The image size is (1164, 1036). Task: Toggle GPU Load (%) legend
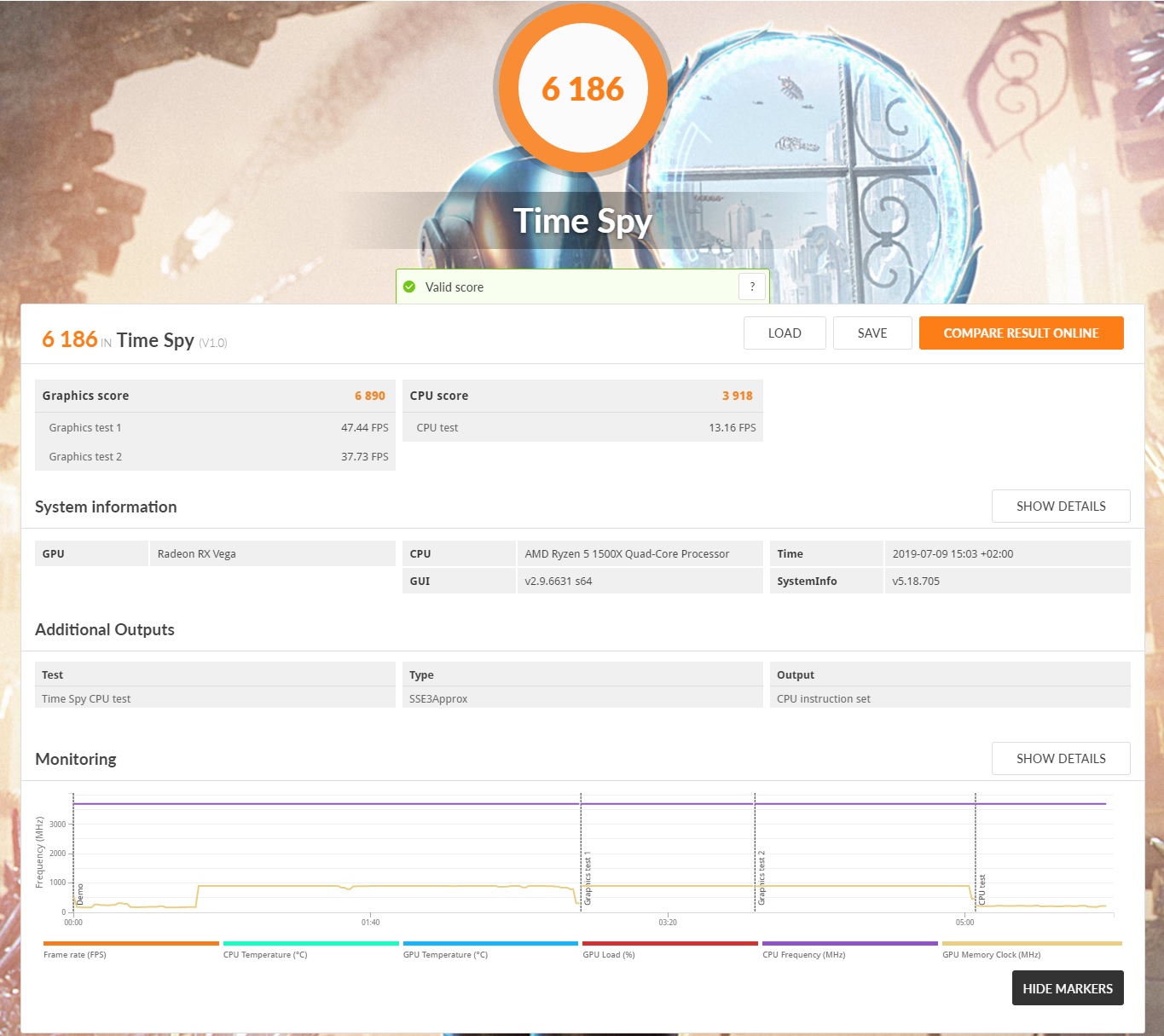click(x=670, y=949)
